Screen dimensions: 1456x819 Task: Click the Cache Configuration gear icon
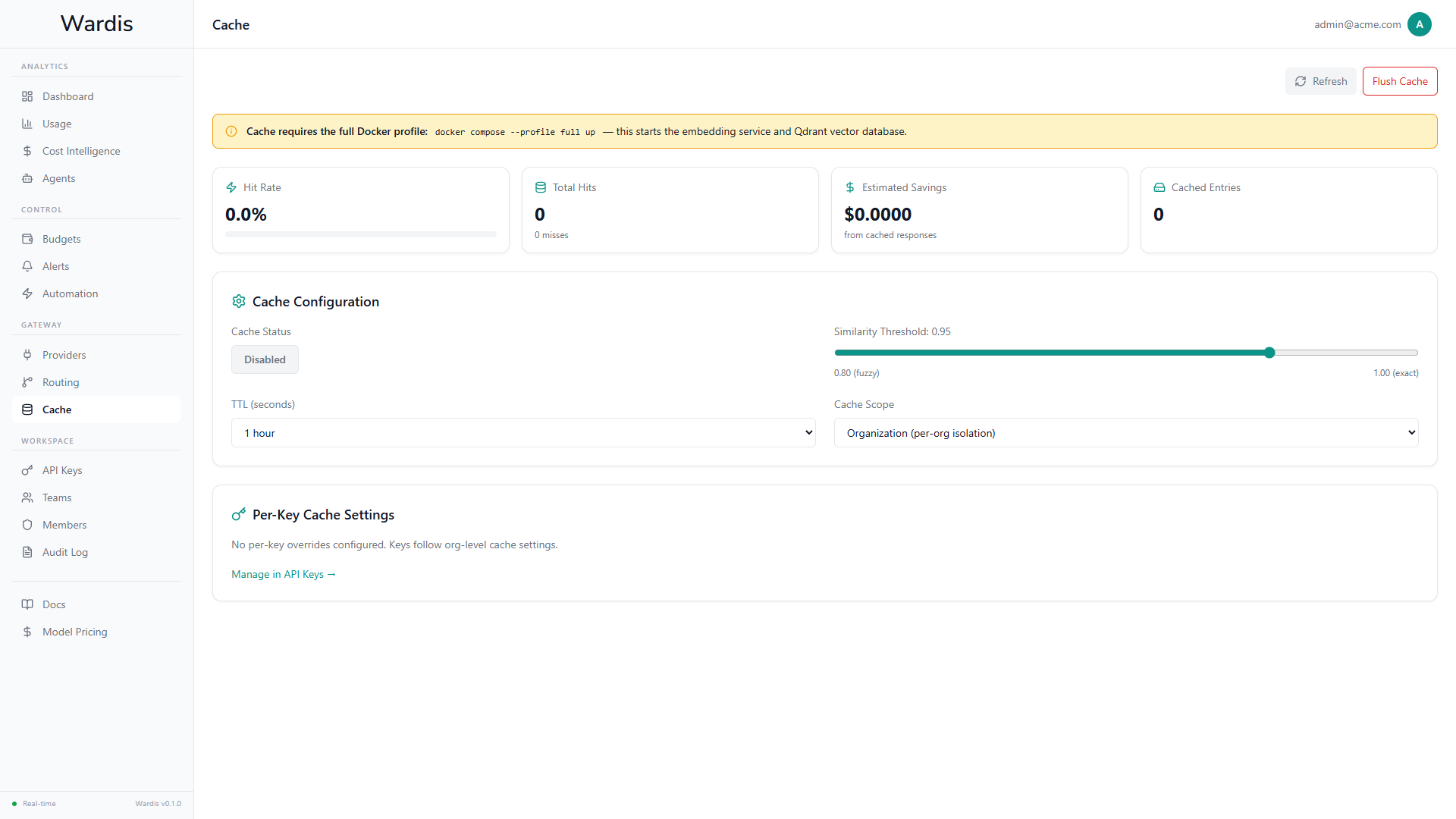(x=239, y=301)
